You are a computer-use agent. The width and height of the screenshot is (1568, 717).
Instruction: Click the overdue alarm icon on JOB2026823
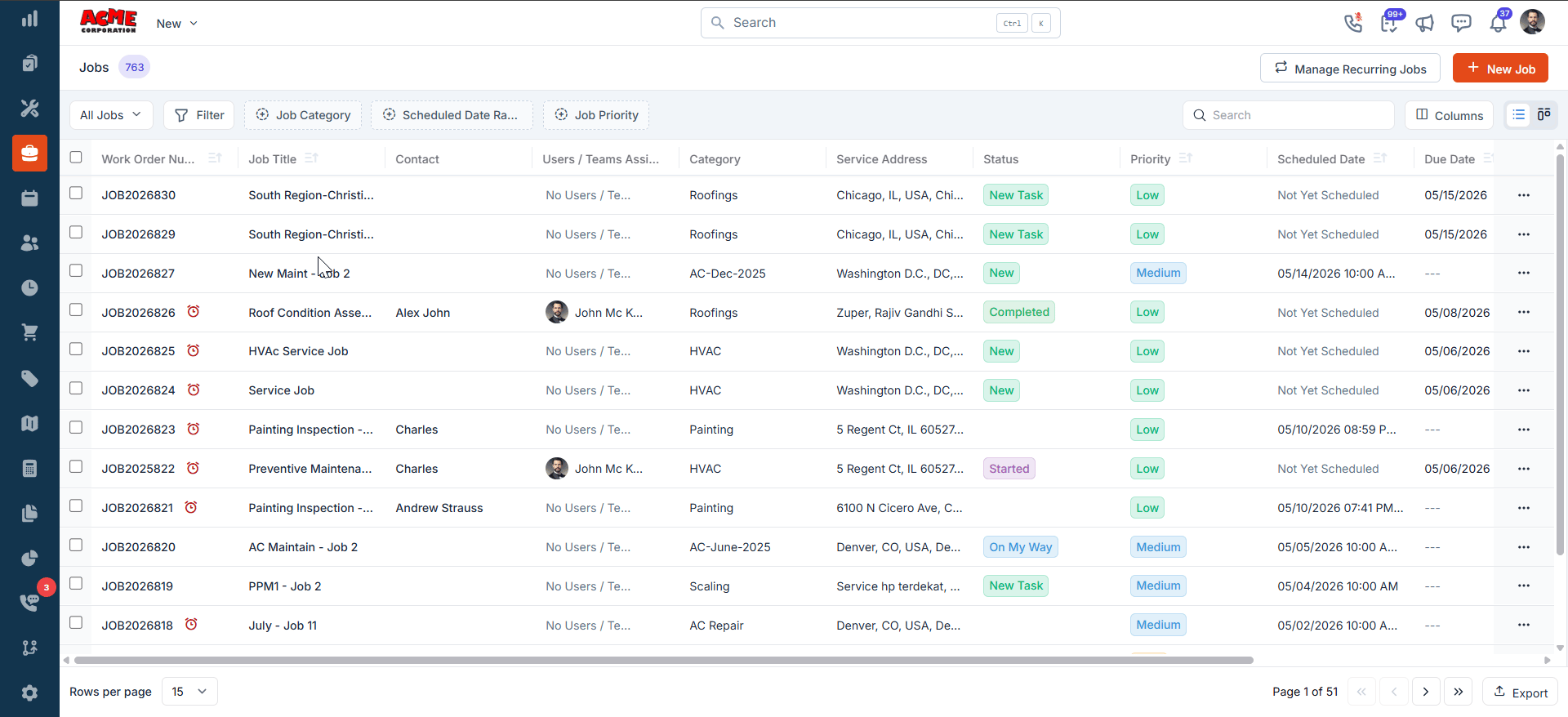coord(194,429)
